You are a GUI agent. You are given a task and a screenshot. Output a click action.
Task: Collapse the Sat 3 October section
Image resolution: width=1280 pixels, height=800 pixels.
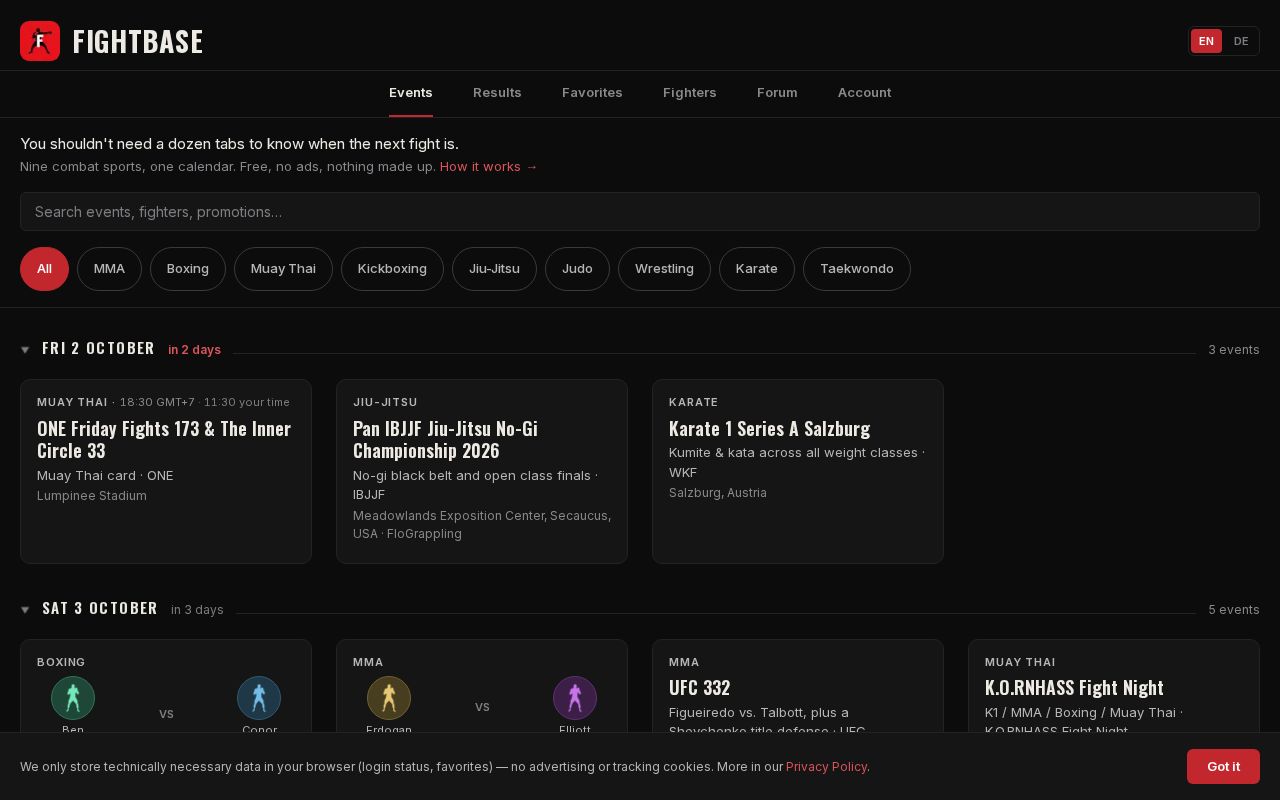pos(26,609)
